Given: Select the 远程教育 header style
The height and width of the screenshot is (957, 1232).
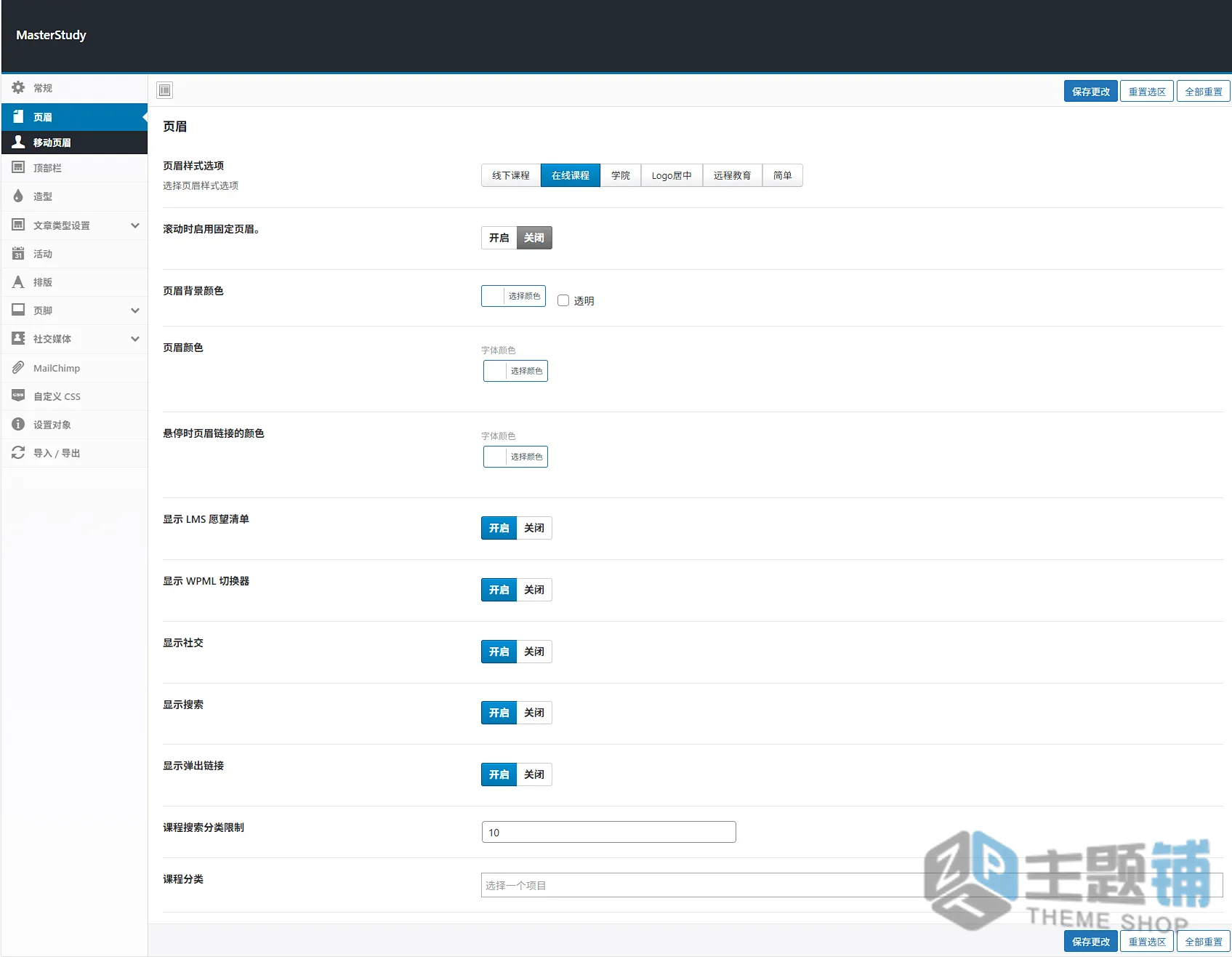Looking at the screenshot, I should [733, 175].
